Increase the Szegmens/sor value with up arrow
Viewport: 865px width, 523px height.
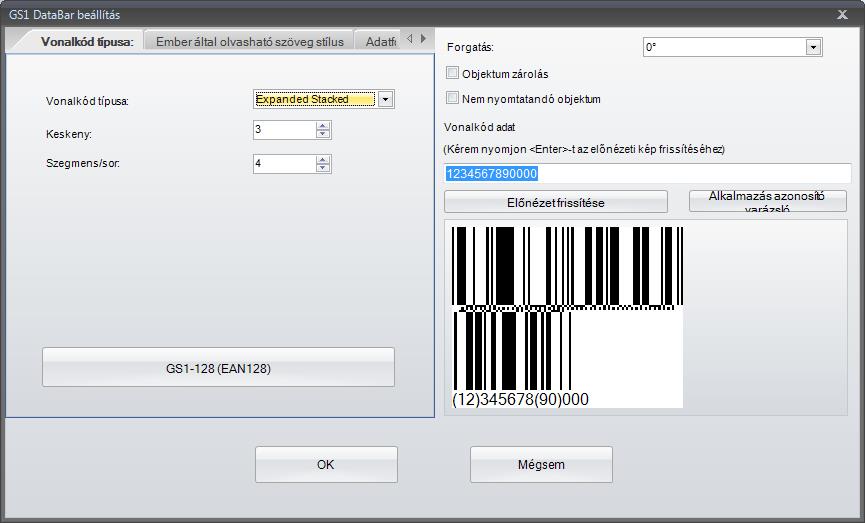pyautogui.click(x=323, y=160)
